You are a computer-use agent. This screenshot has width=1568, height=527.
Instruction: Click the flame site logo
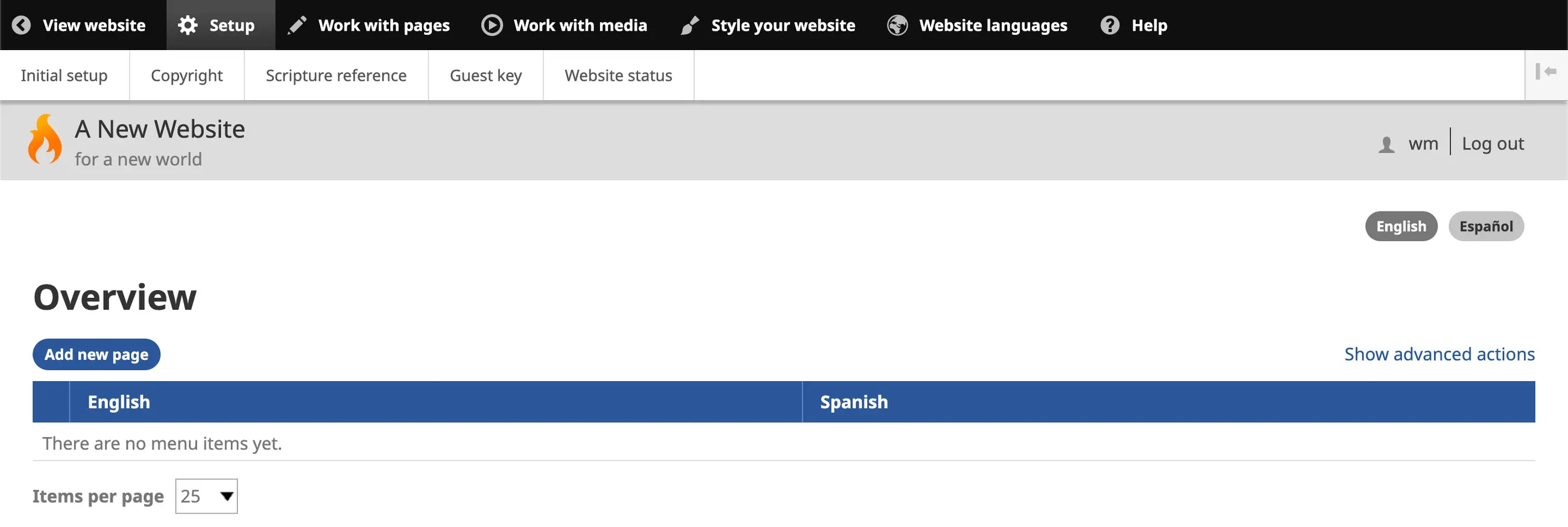coord(45,139)
